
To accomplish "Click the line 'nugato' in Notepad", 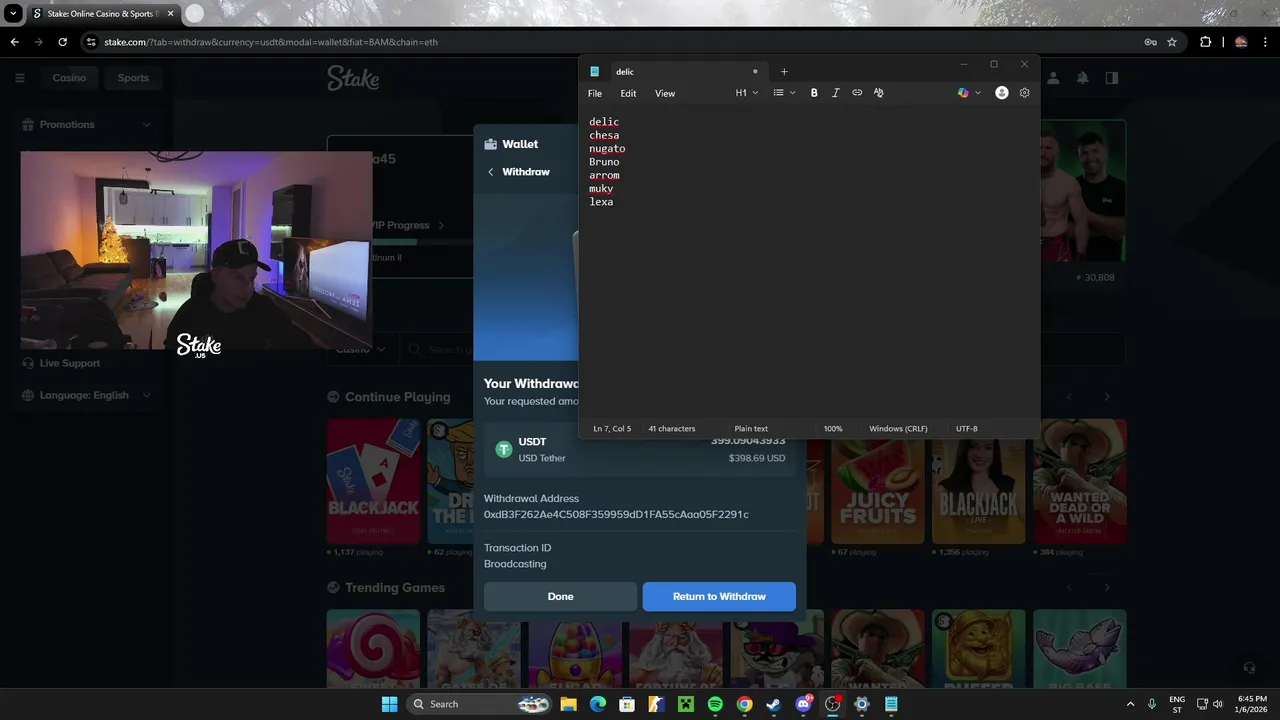I will (607, 148).
